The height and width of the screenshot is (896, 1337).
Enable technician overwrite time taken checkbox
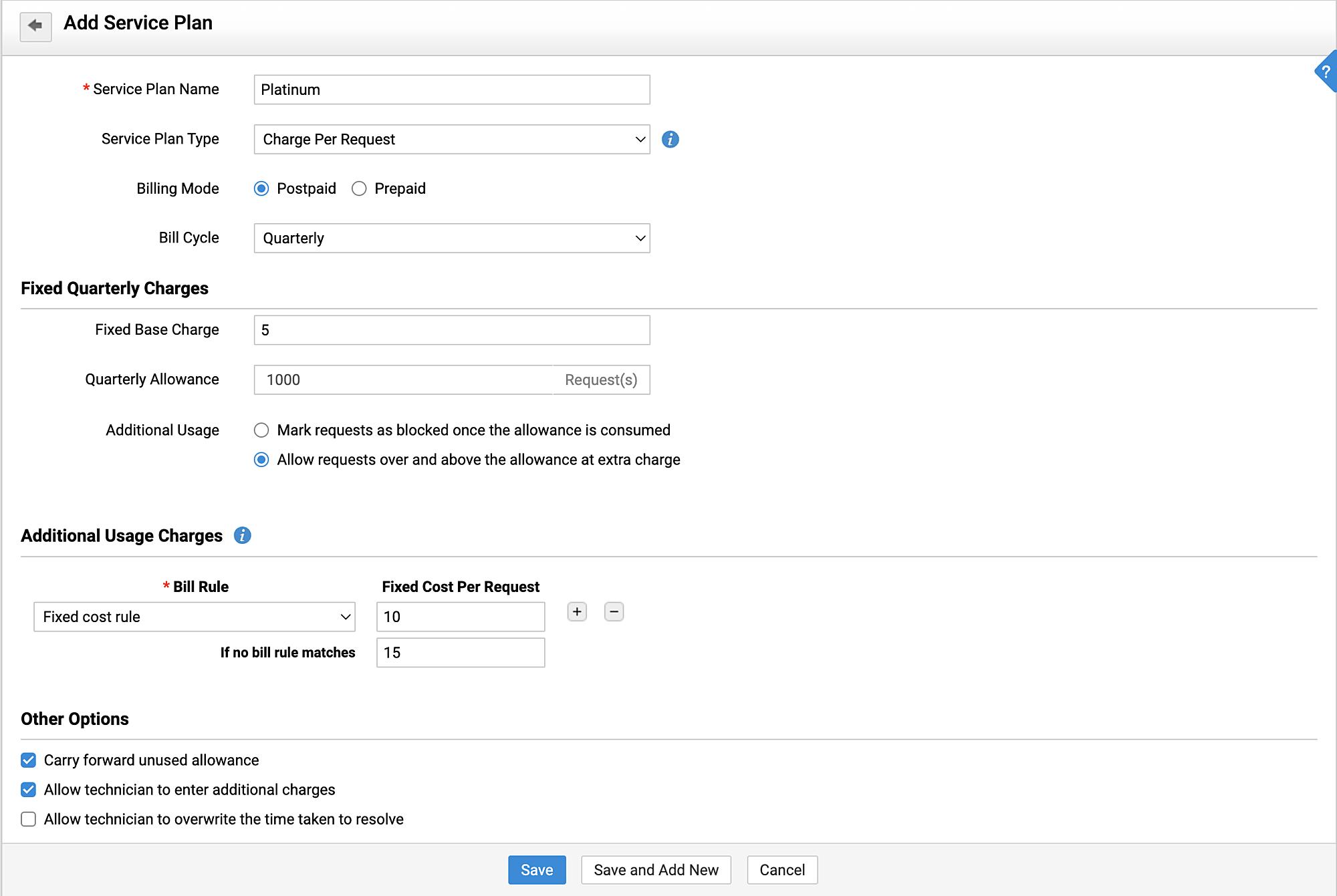tap(28, 819)
